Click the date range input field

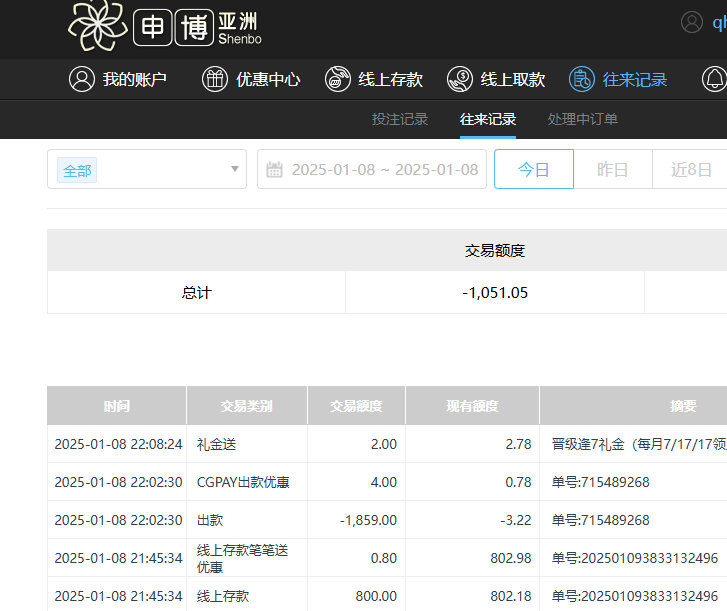point(384,169)
